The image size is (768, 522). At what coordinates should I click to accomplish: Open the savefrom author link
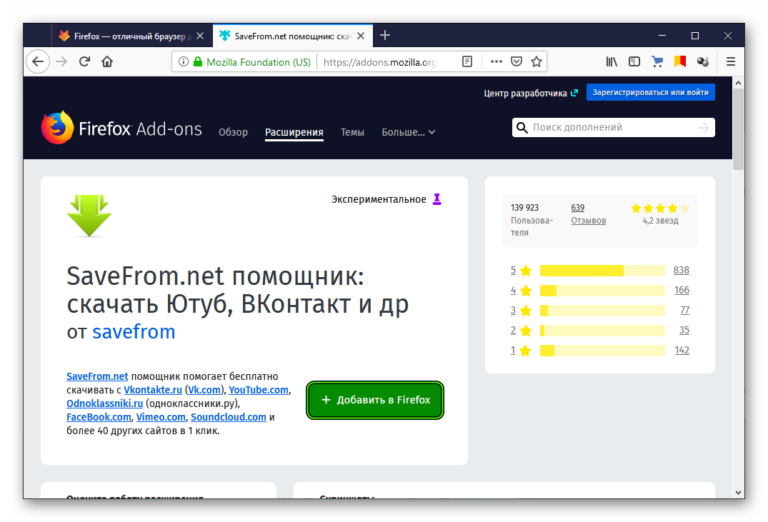tap(134, 332)
